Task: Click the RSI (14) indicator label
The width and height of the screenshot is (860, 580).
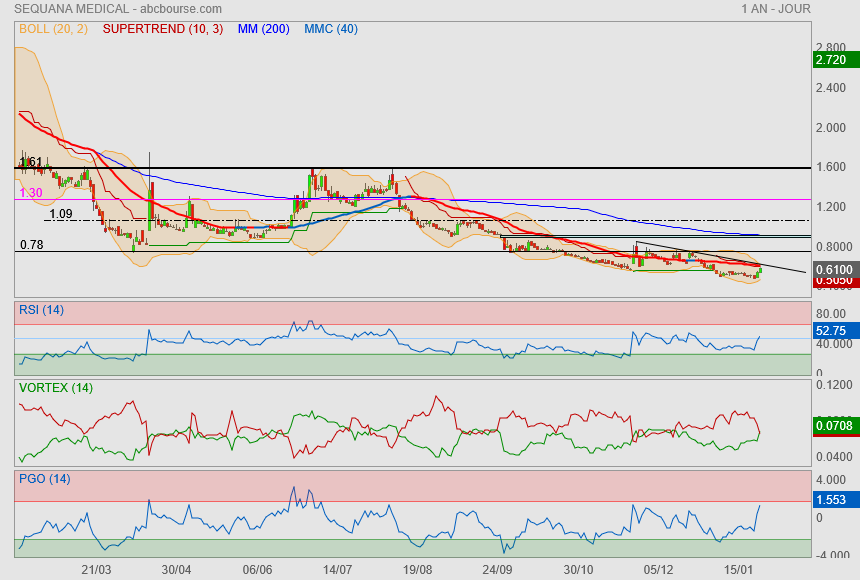Action: [x=42, y=310]
